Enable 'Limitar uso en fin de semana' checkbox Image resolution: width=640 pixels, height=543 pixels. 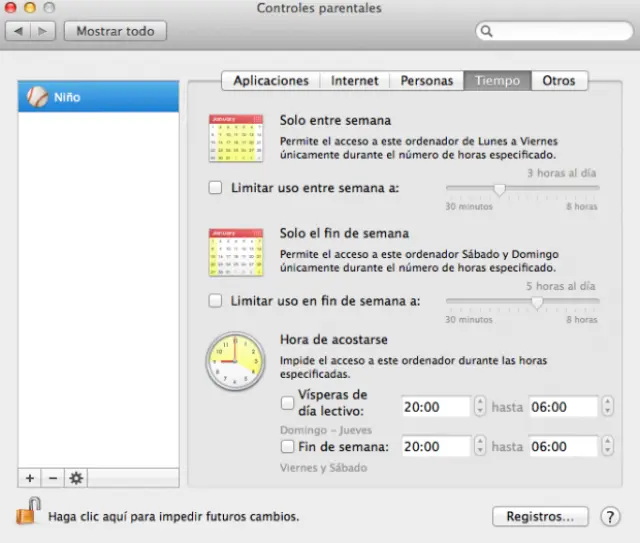215,300
